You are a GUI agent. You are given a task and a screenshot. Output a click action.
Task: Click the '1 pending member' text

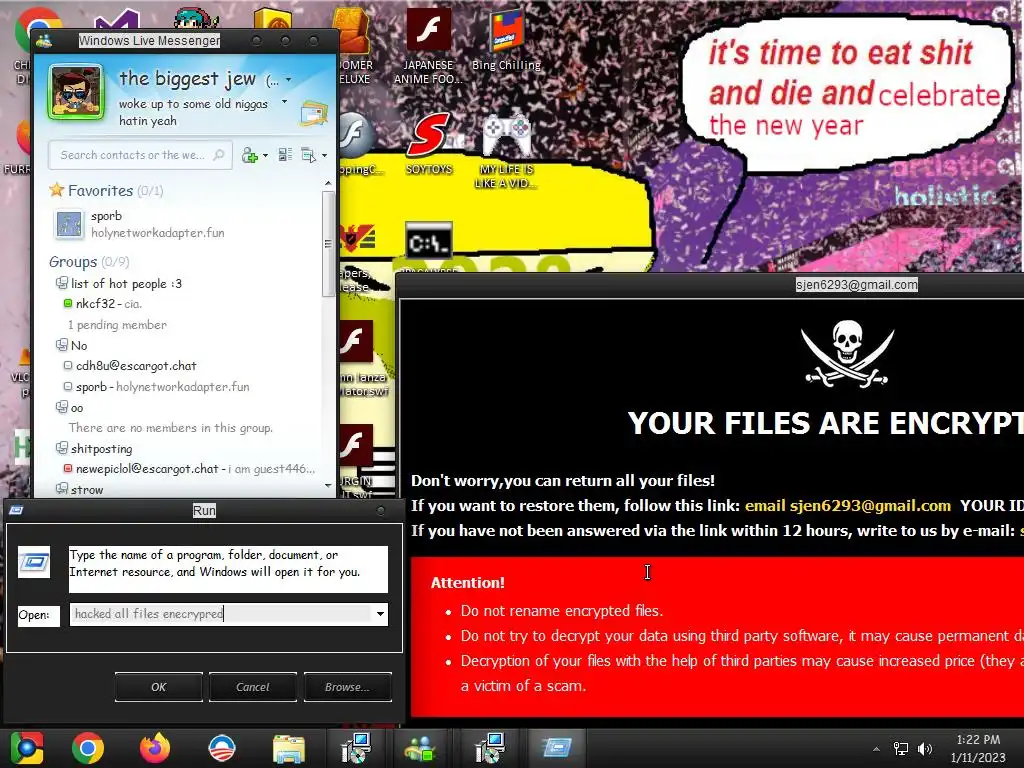pyautogui.click(x=117, y=325)
